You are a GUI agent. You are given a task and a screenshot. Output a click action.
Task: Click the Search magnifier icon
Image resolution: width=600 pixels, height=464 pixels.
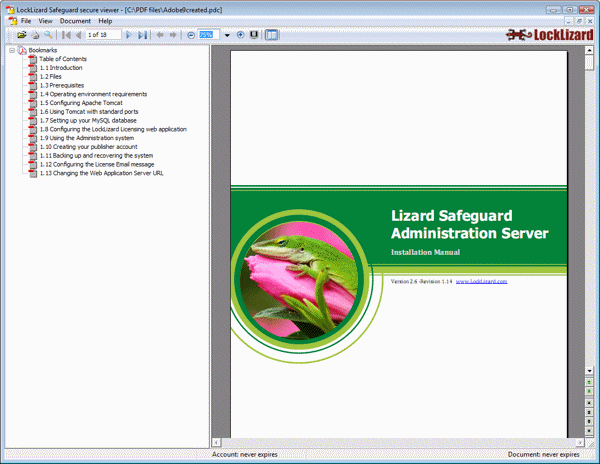pos(47,35)
